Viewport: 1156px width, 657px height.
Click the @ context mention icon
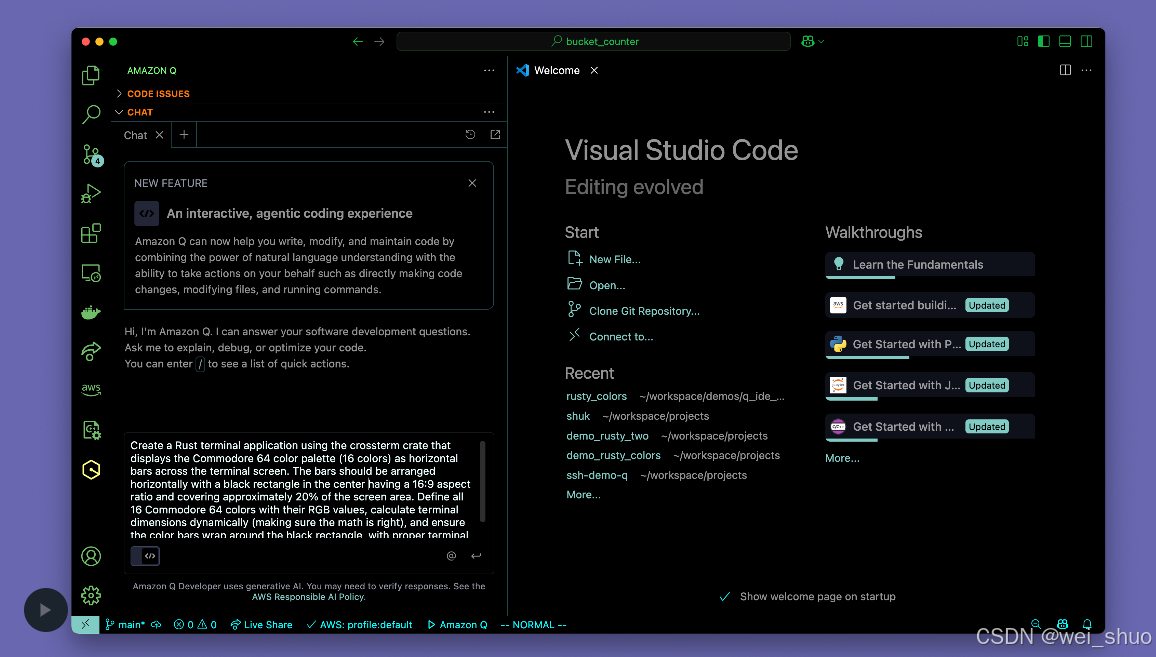click(x=451, y=556)
